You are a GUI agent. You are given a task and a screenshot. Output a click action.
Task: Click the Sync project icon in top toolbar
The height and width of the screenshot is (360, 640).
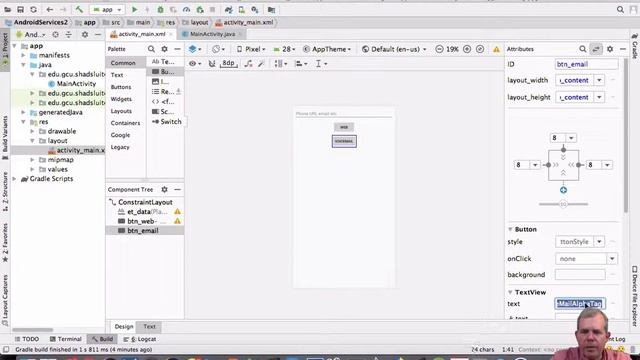[33, 9]
